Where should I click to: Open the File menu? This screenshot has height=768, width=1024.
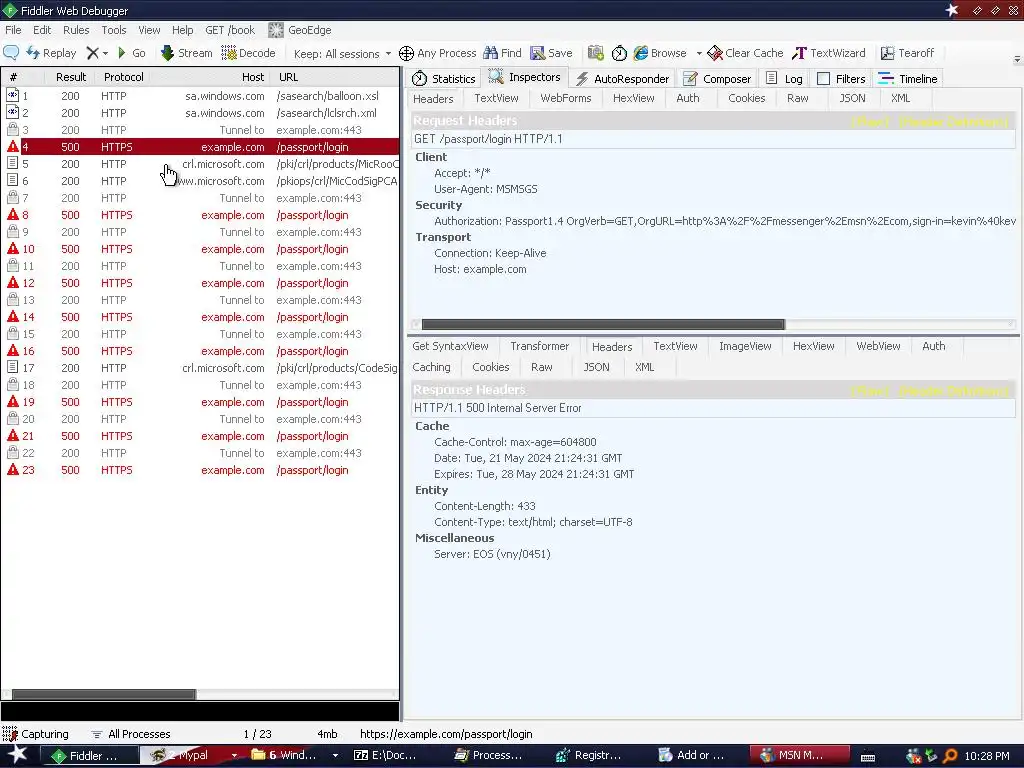[13, 30]
